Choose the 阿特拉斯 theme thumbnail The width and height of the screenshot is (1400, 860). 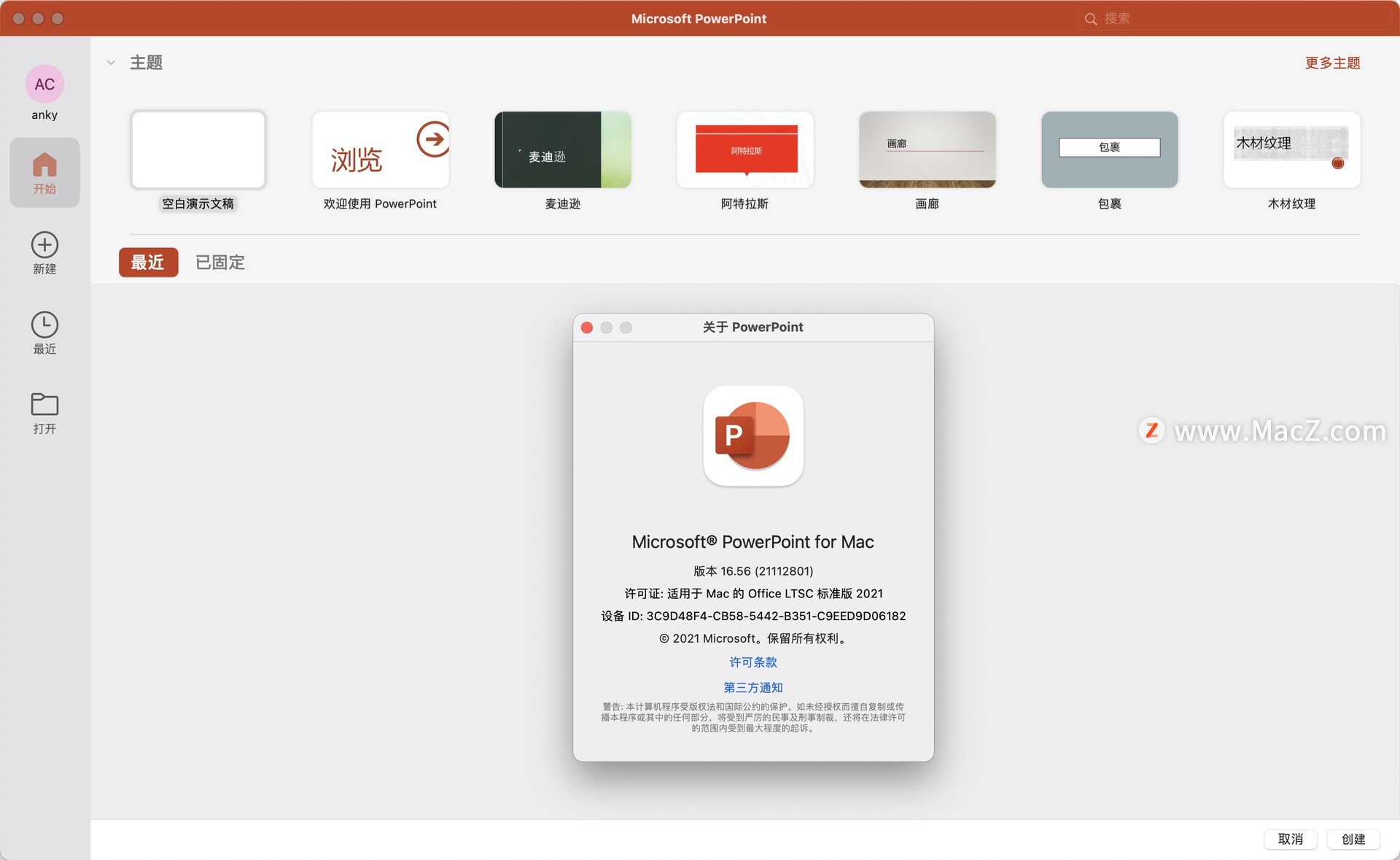pyautogui.click(x=745, y=150)
